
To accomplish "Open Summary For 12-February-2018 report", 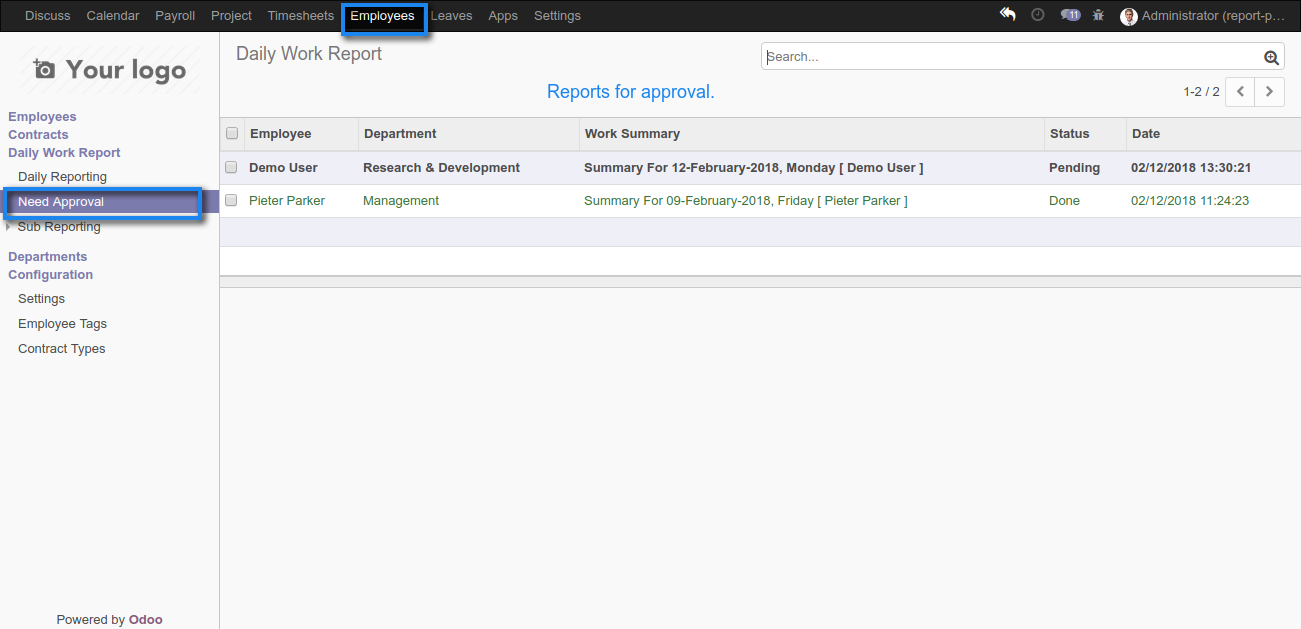I will [x=753, y=168].
